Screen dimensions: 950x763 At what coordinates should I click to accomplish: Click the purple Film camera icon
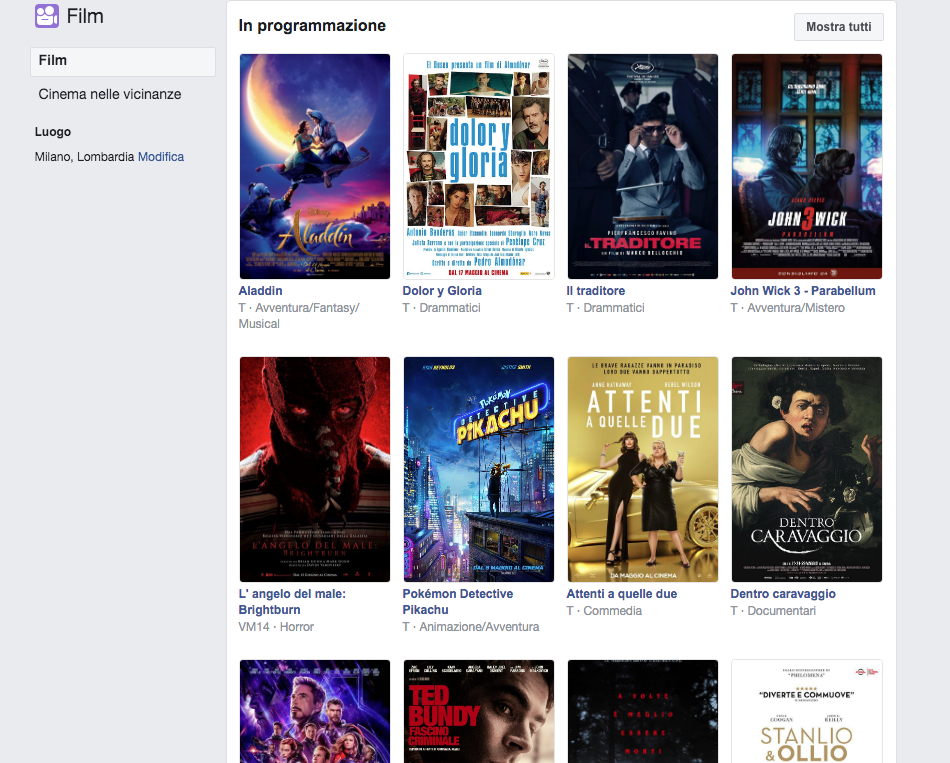[x=47, y=16]
